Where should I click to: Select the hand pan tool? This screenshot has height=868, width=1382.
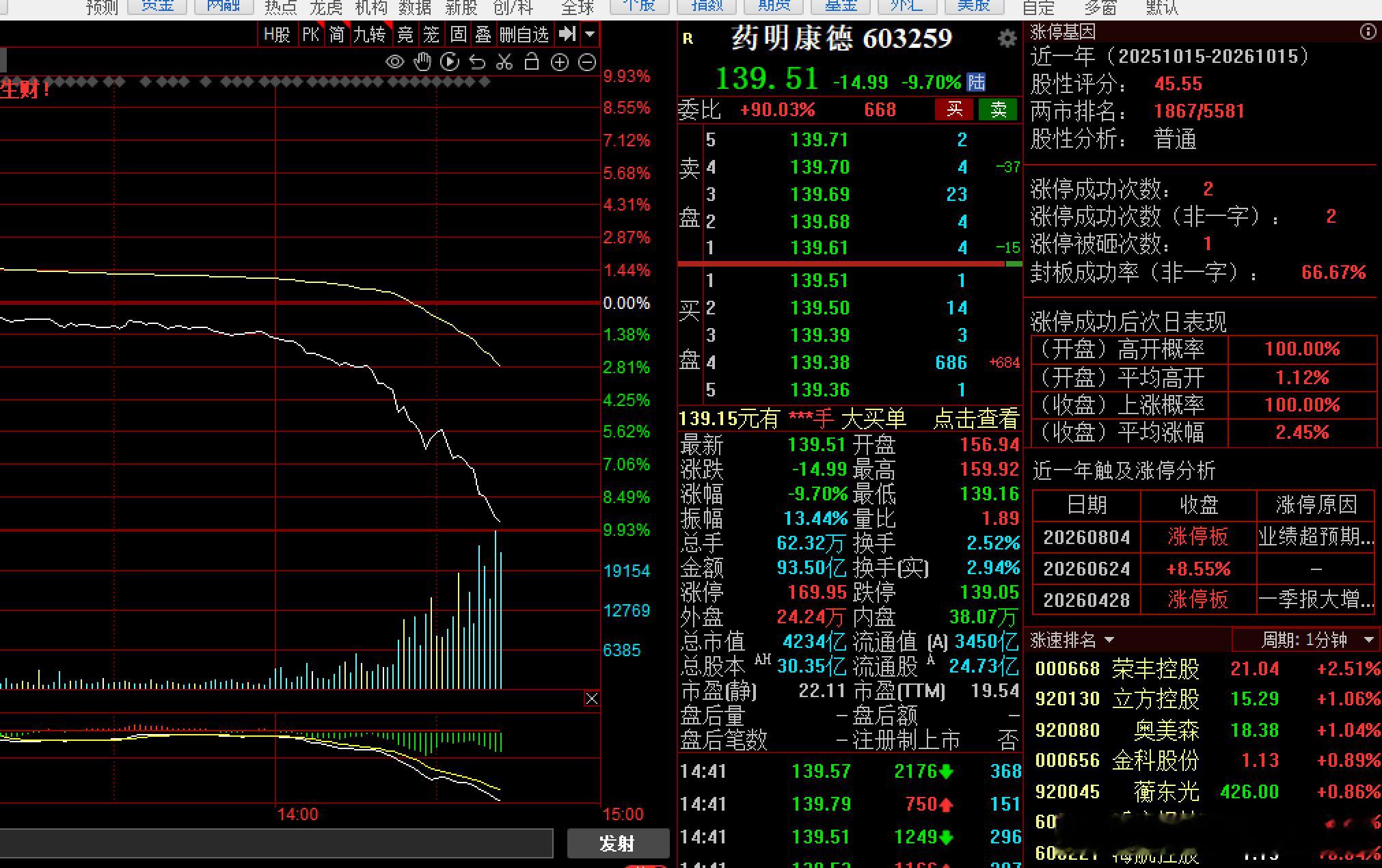[422, 62]
